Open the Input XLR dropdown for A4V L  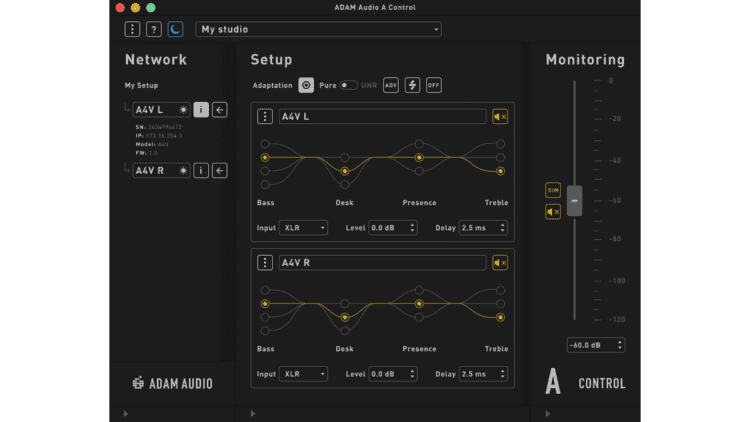(x=303, y=228)
